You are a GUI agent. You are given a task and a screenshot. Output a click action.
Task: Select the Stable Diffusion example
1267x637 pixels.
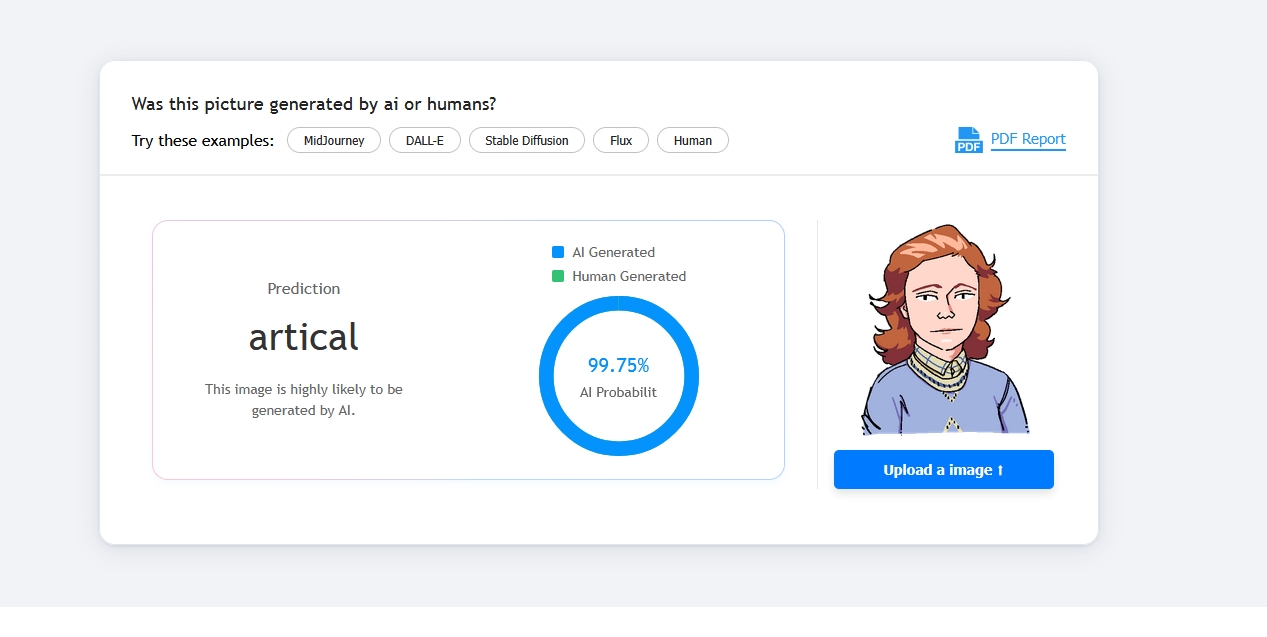527,140
